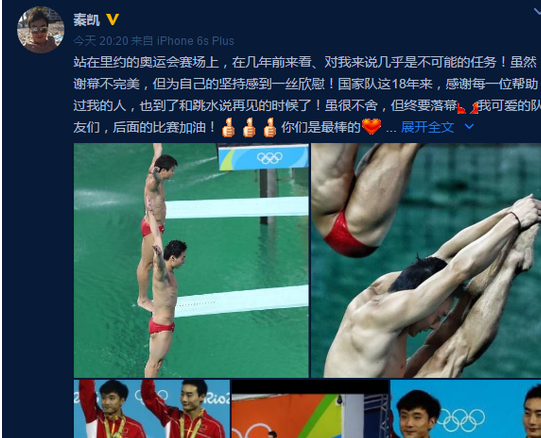
Task: Click the chevron beside 展开全文
Action: tap(469, 127)
